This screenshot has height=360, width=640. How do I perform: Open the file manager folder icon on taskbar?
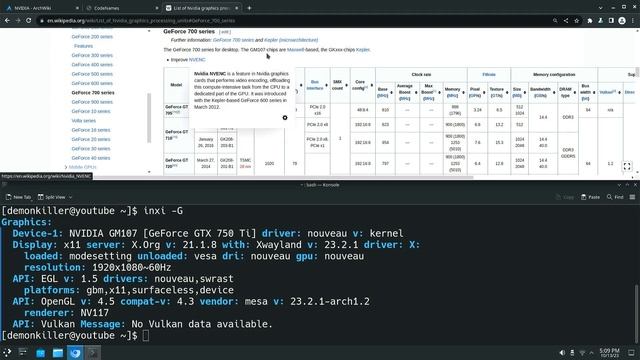(58, 353)
